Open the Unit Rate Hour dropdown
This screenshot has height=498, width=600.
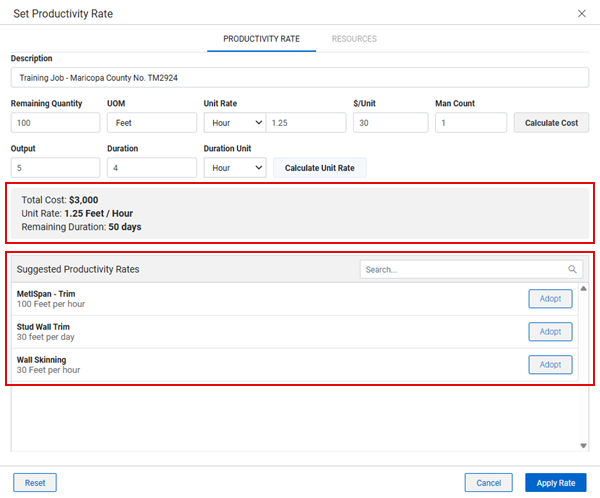(235, 123)
